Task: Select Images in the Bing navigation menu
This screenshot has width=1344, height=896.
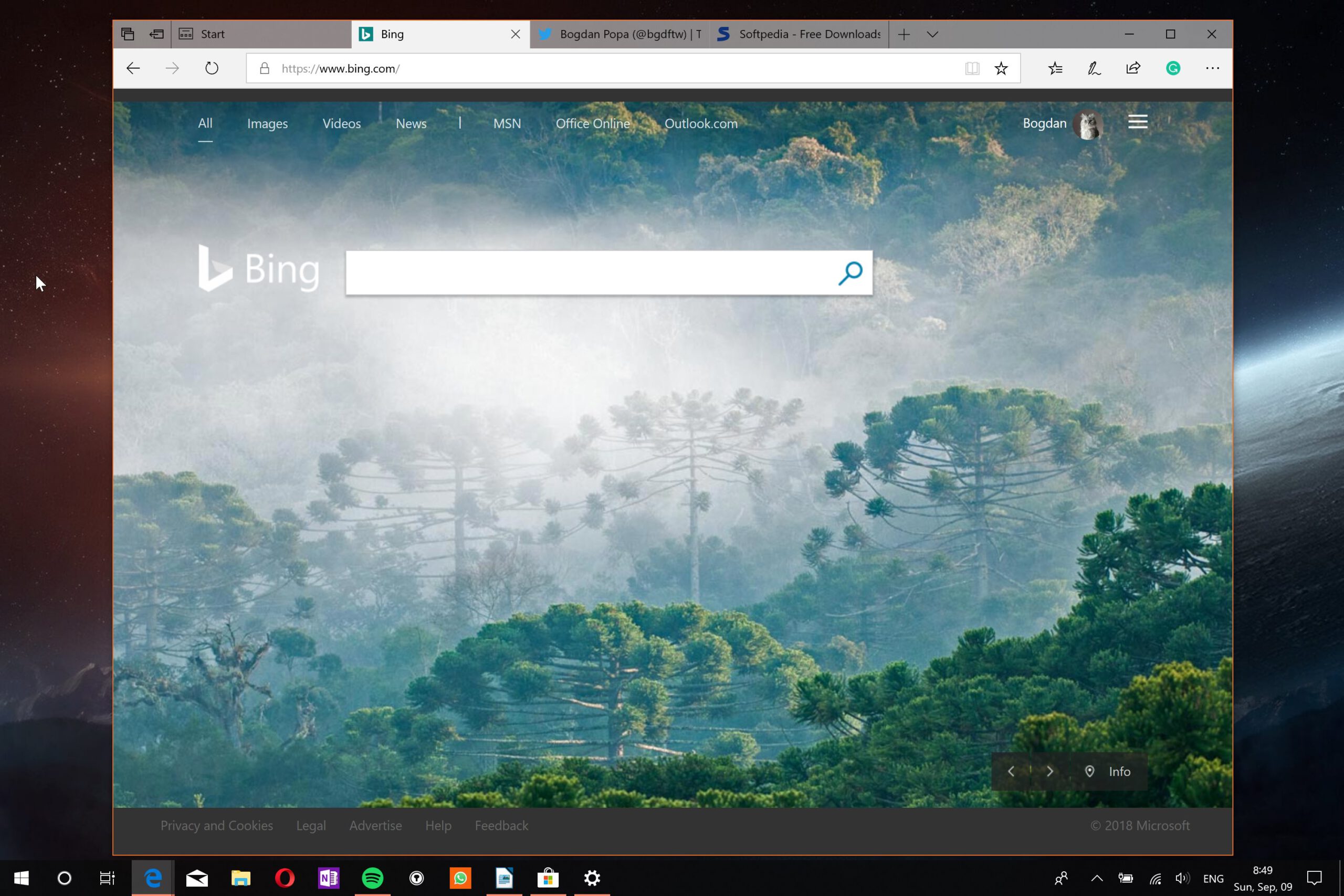Action: (267, 123)
